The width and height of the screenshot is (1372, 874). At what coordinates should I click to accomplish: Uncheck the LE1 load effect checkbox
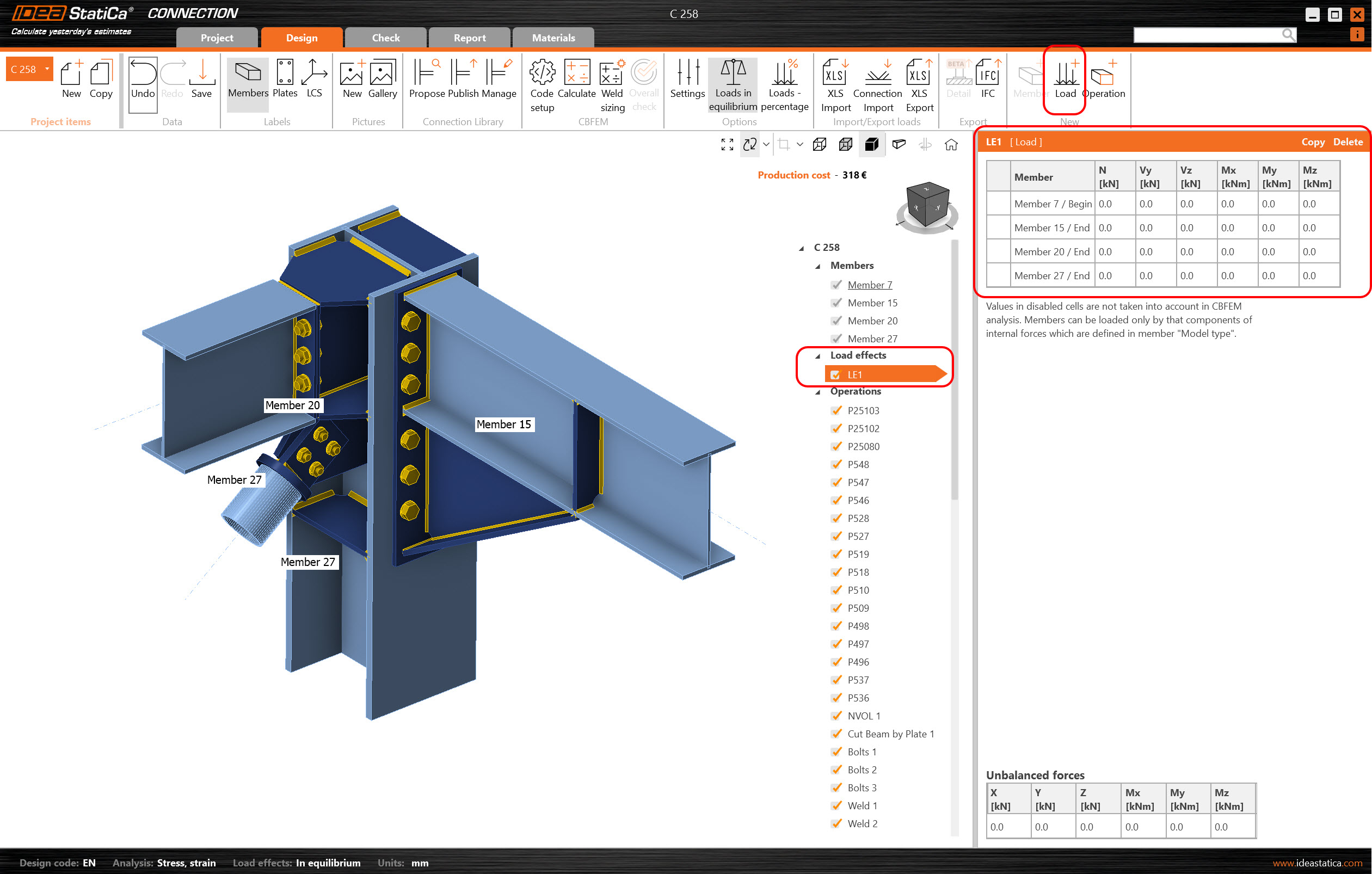click(x=836, y=375)
